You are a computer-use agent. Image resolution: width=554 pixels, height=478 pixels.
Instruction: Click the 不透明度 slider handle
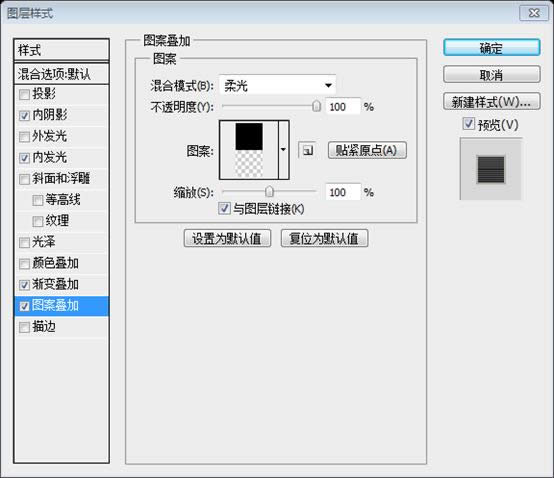click(316, 106)
